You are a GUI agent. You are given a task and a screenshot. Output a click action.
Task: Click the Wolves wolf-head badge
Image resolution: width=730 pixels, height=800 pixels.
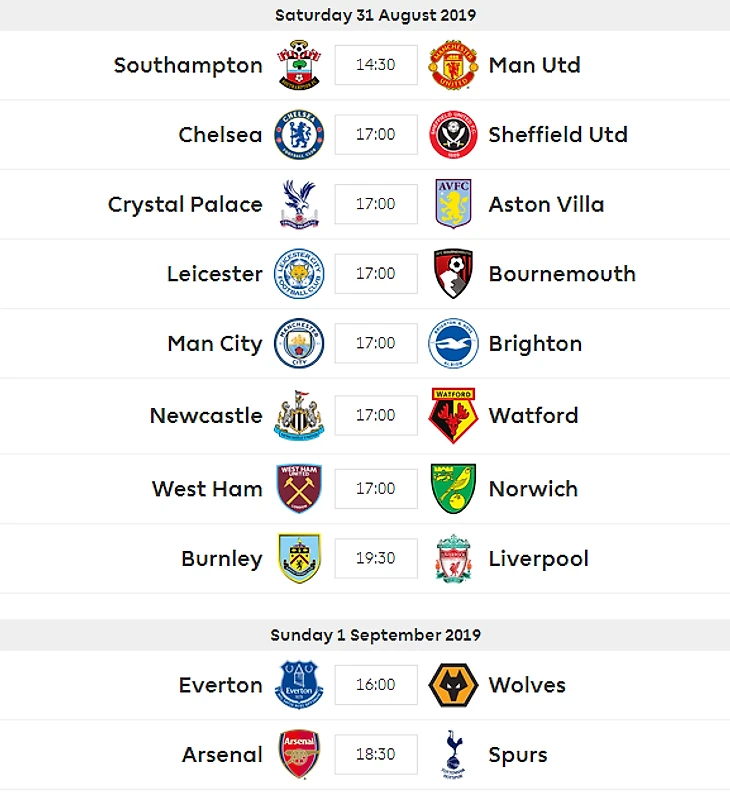453,685
